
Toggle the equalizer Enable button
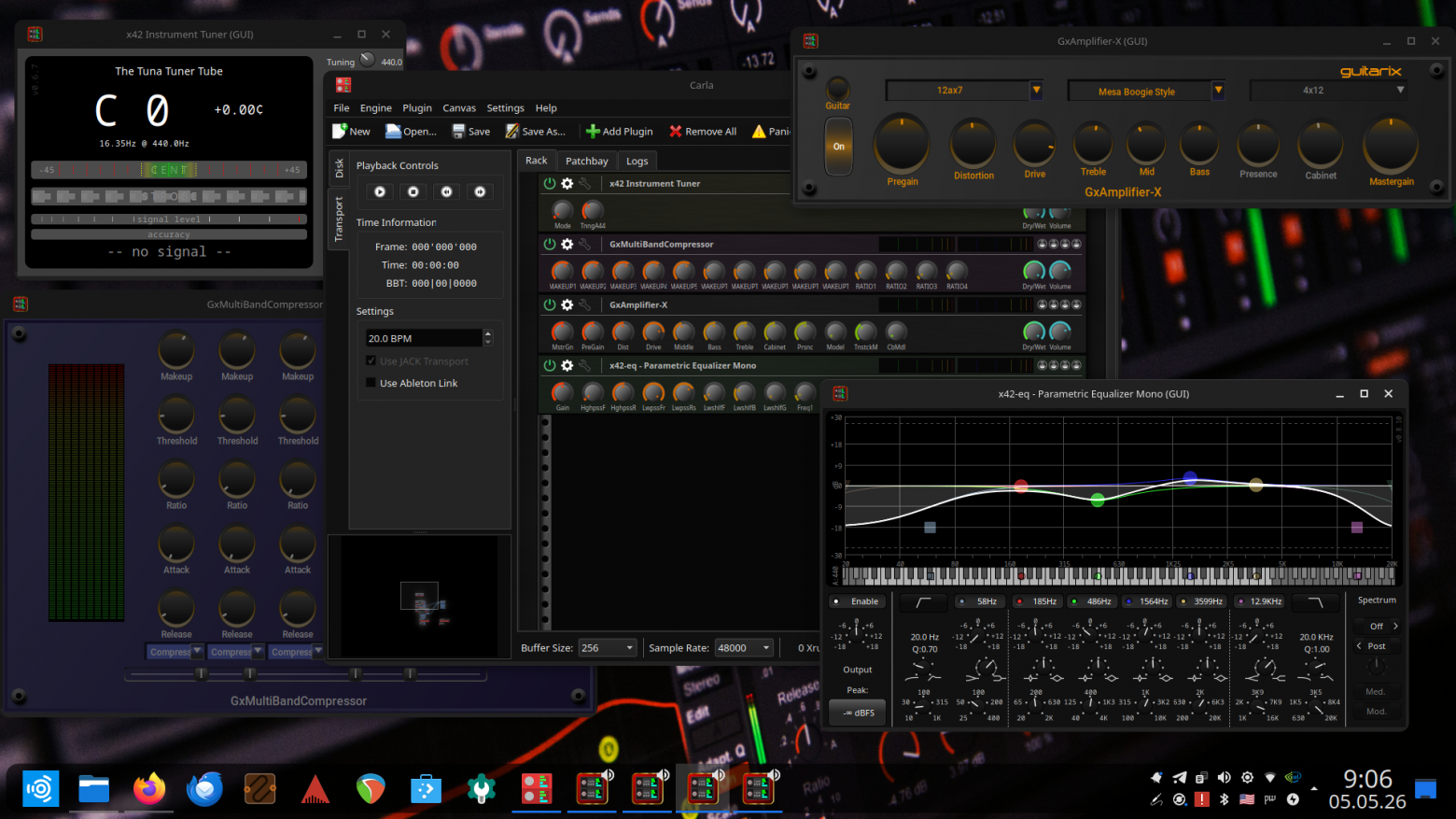pyautogui.click(x=856, y=601)
